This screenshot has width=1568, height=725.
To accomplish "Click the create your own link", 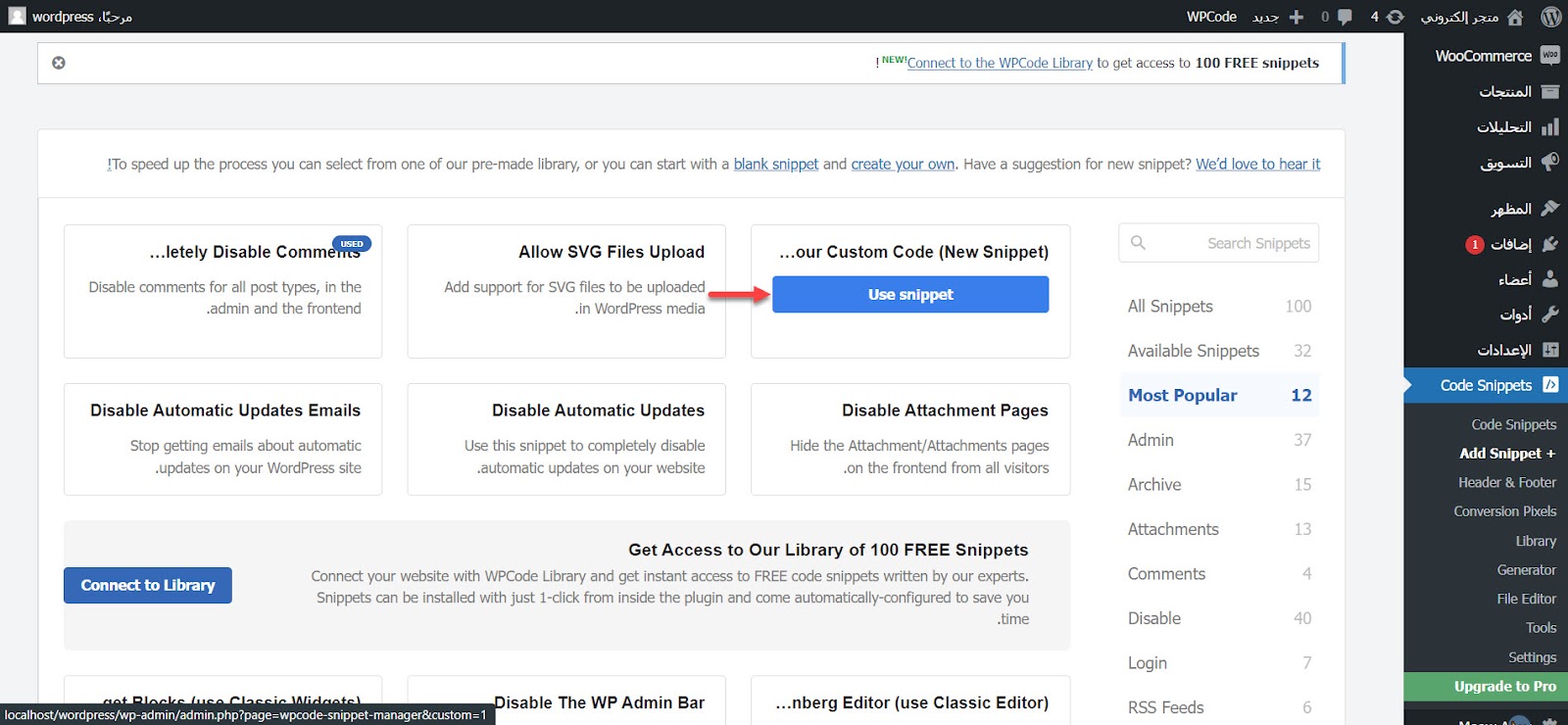I will [x=903, y=165].
